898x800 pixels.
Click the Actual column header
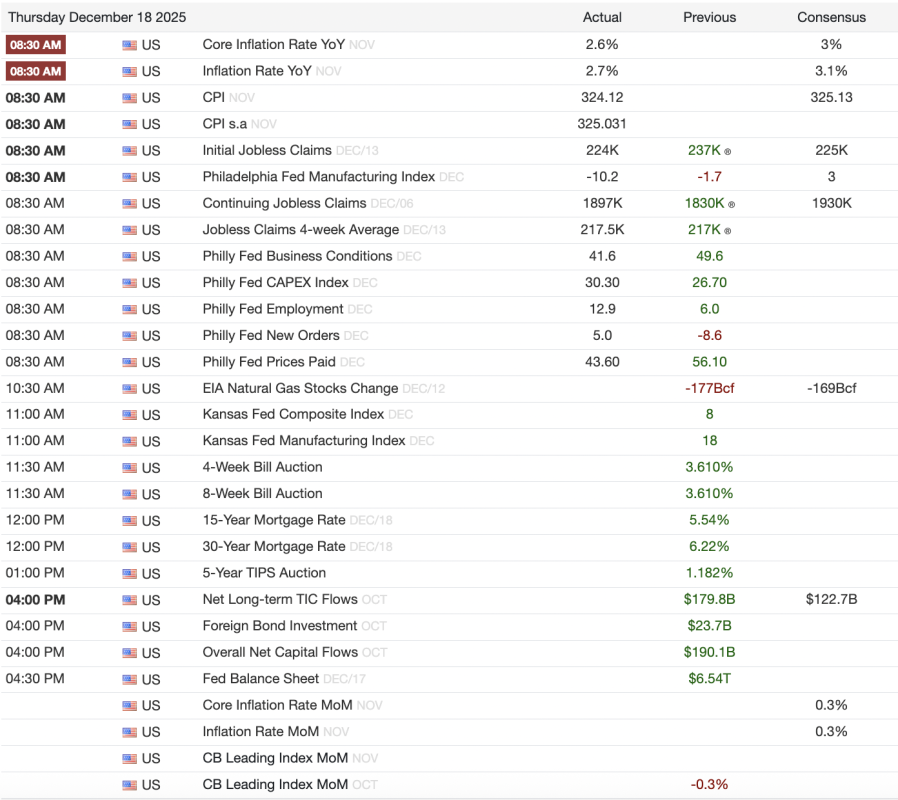coord(602,17)
